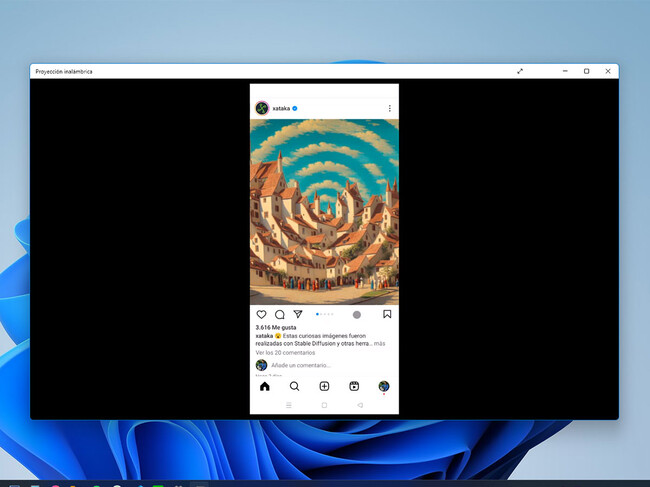Open the three-dot post options menu
Image resolution: width=650 pixels, height=487 pixels.
point(390,108)
